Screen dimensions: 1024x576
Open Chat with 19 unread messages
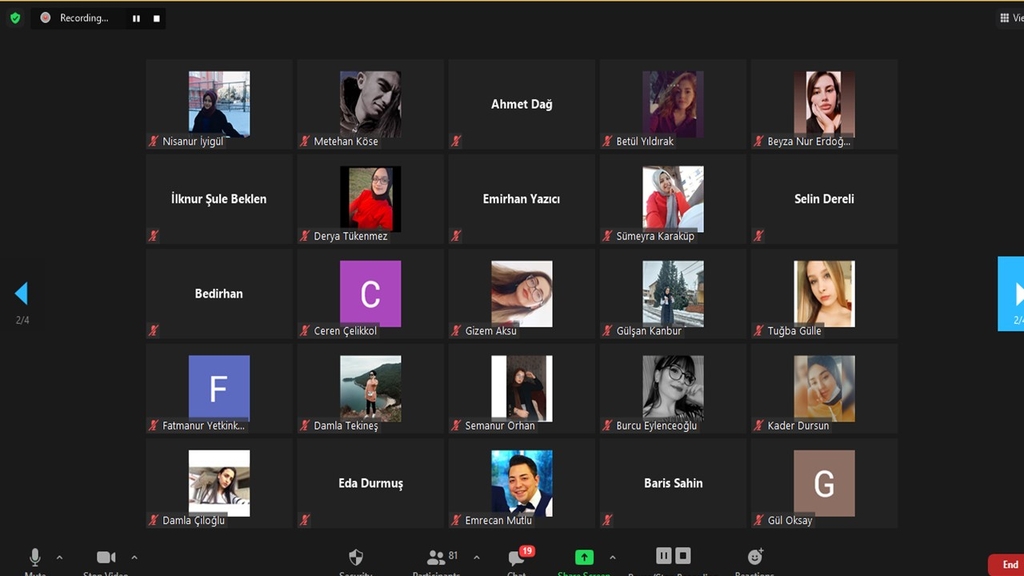pos(517,558)
